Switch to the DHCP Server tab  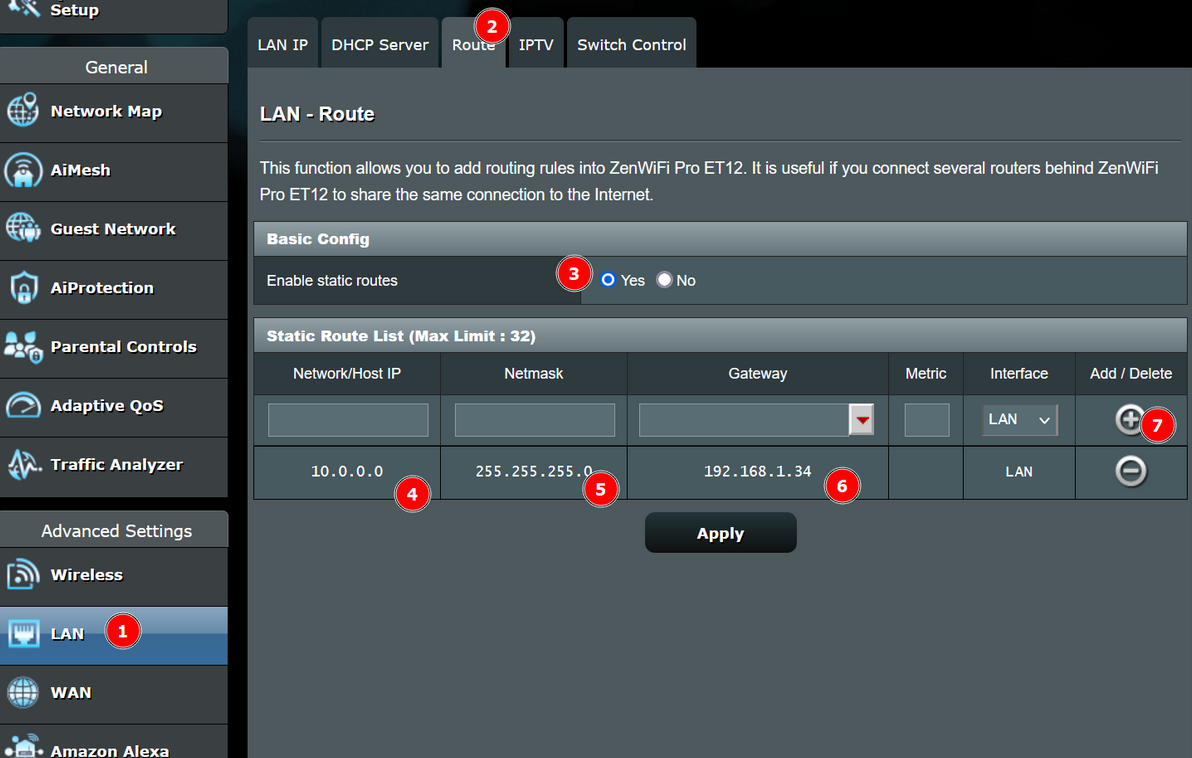(380, 45)
